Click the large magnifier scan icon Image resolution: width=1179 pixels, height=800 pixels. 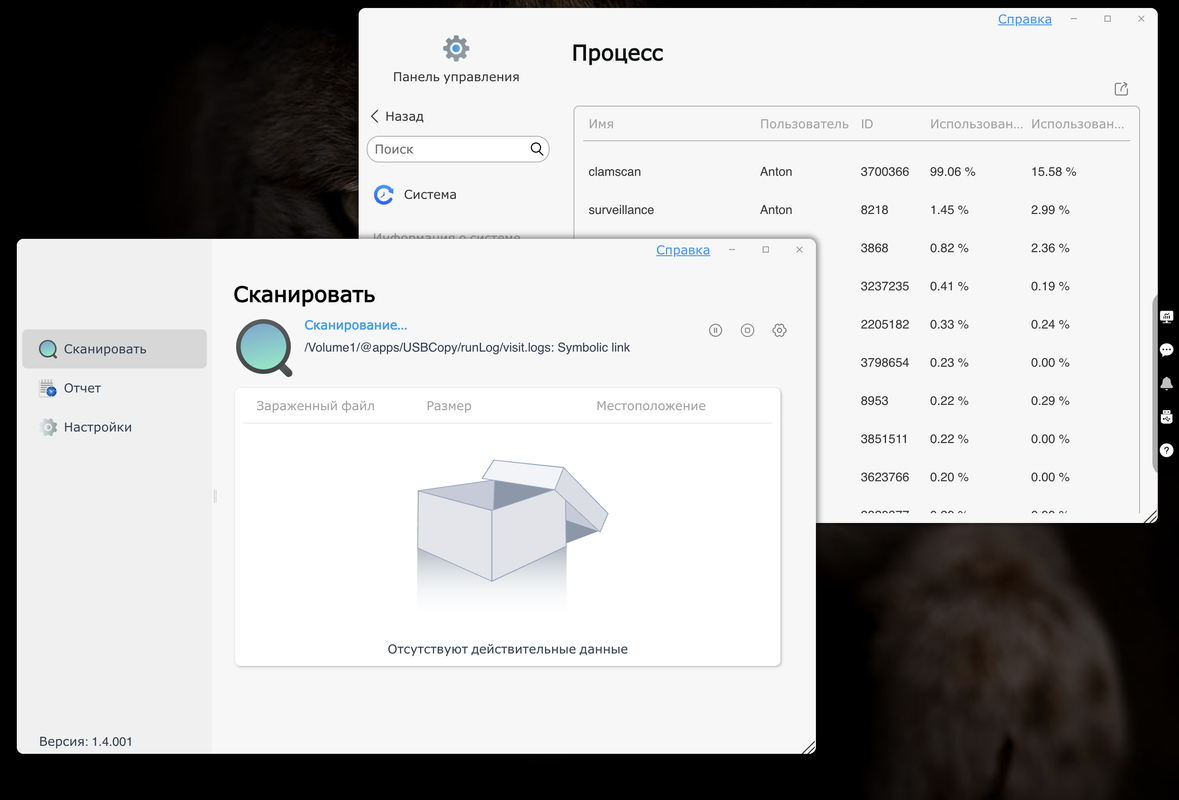pos(264,347)
